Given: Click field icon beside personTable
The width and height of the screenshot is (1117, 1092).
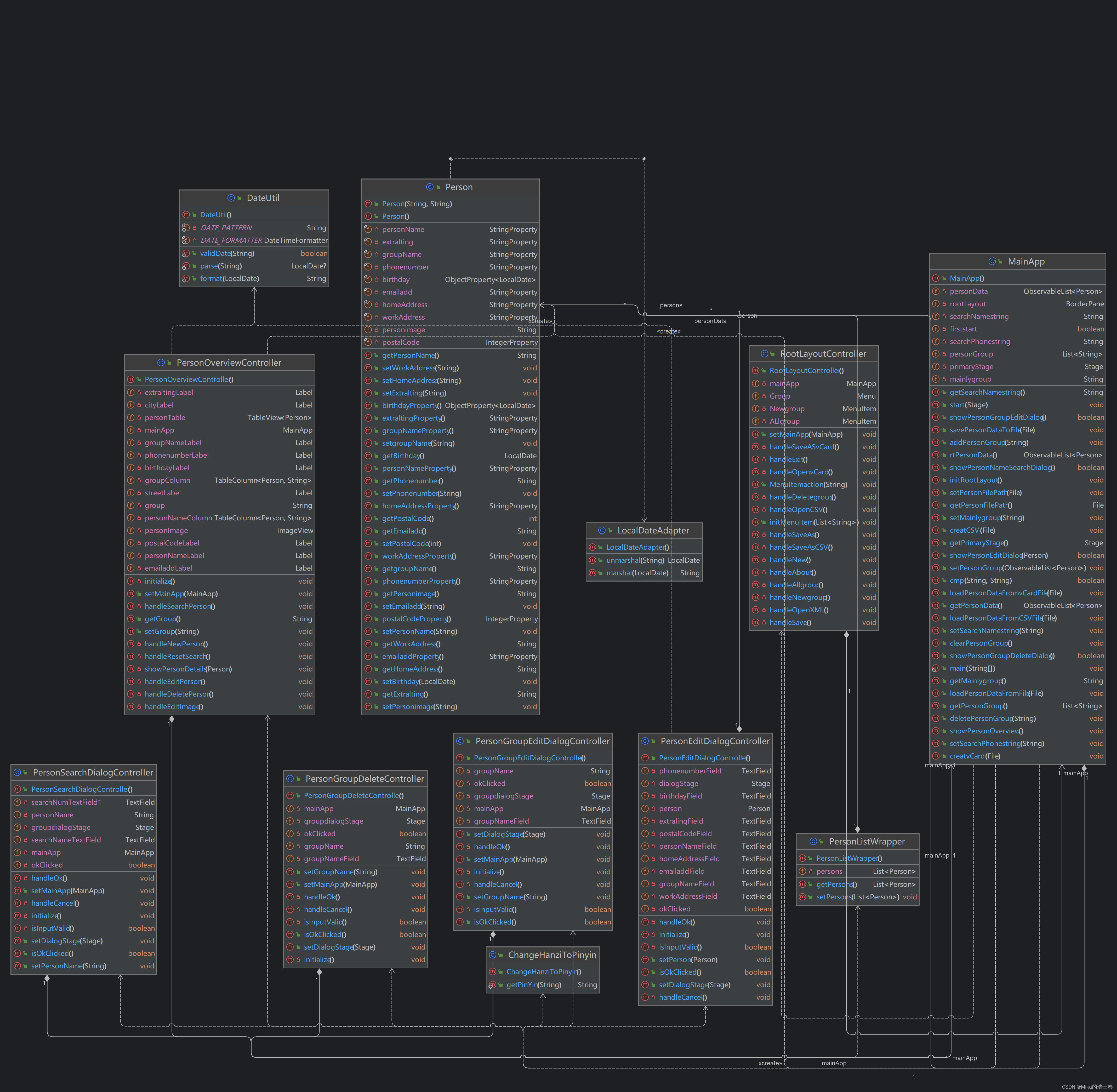Looking at the screenshot, I should 131,417.
